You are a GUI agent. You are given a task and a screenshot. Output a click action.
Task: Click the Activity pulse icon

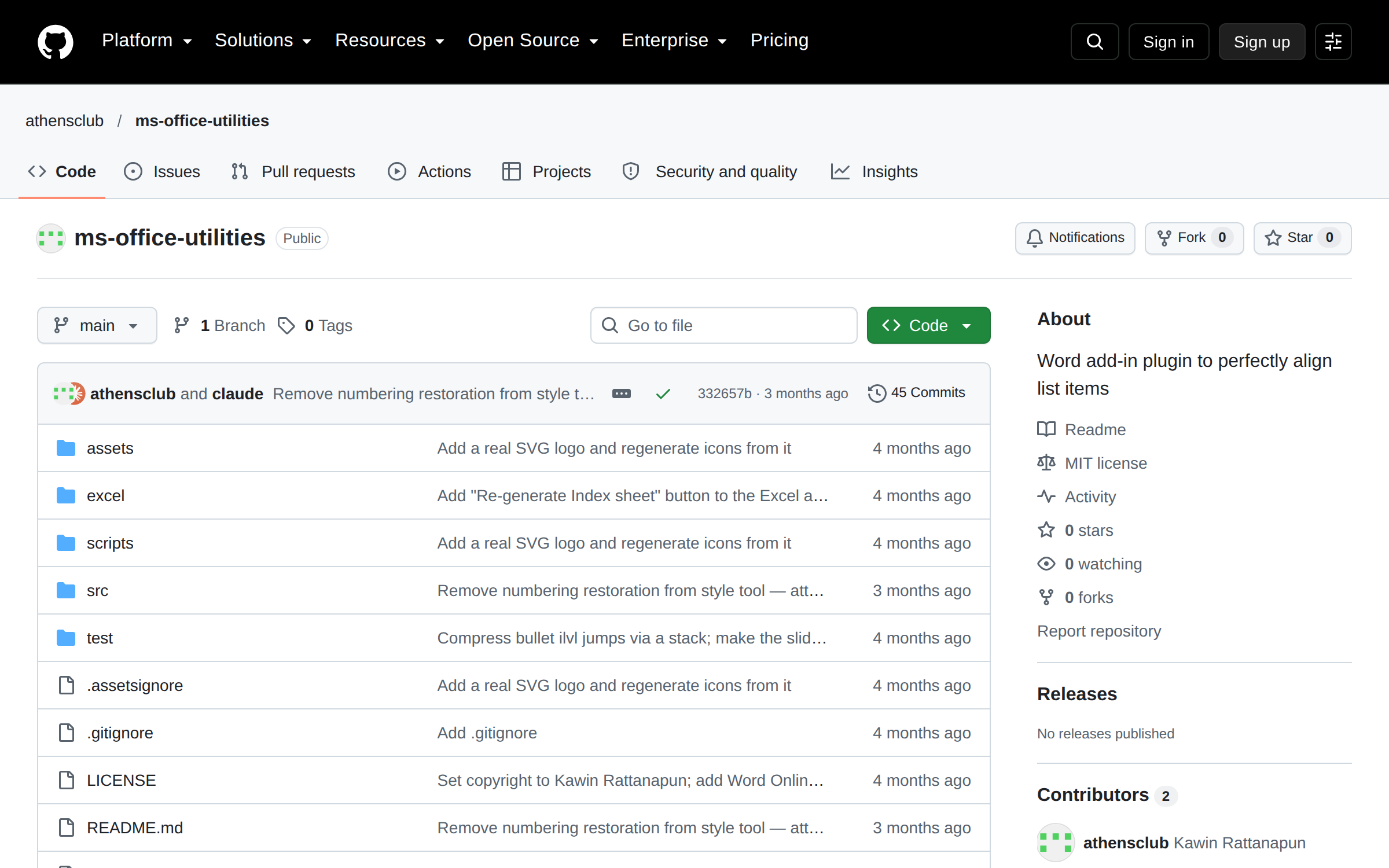[x=1046, y=496]
